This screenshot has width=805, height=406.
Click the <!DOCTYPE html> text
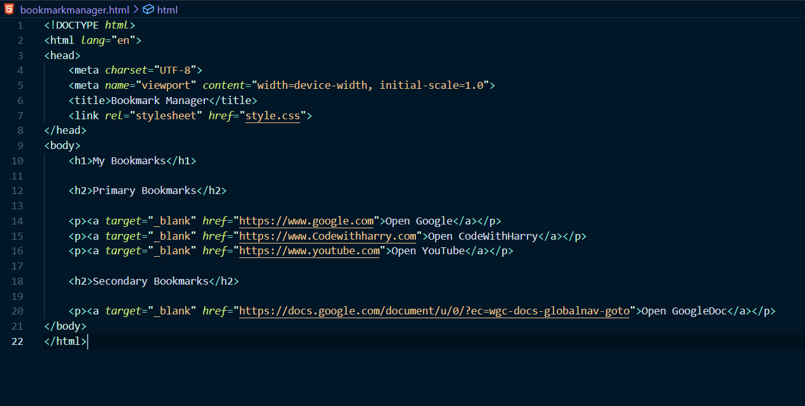click(x=90, y=25)
